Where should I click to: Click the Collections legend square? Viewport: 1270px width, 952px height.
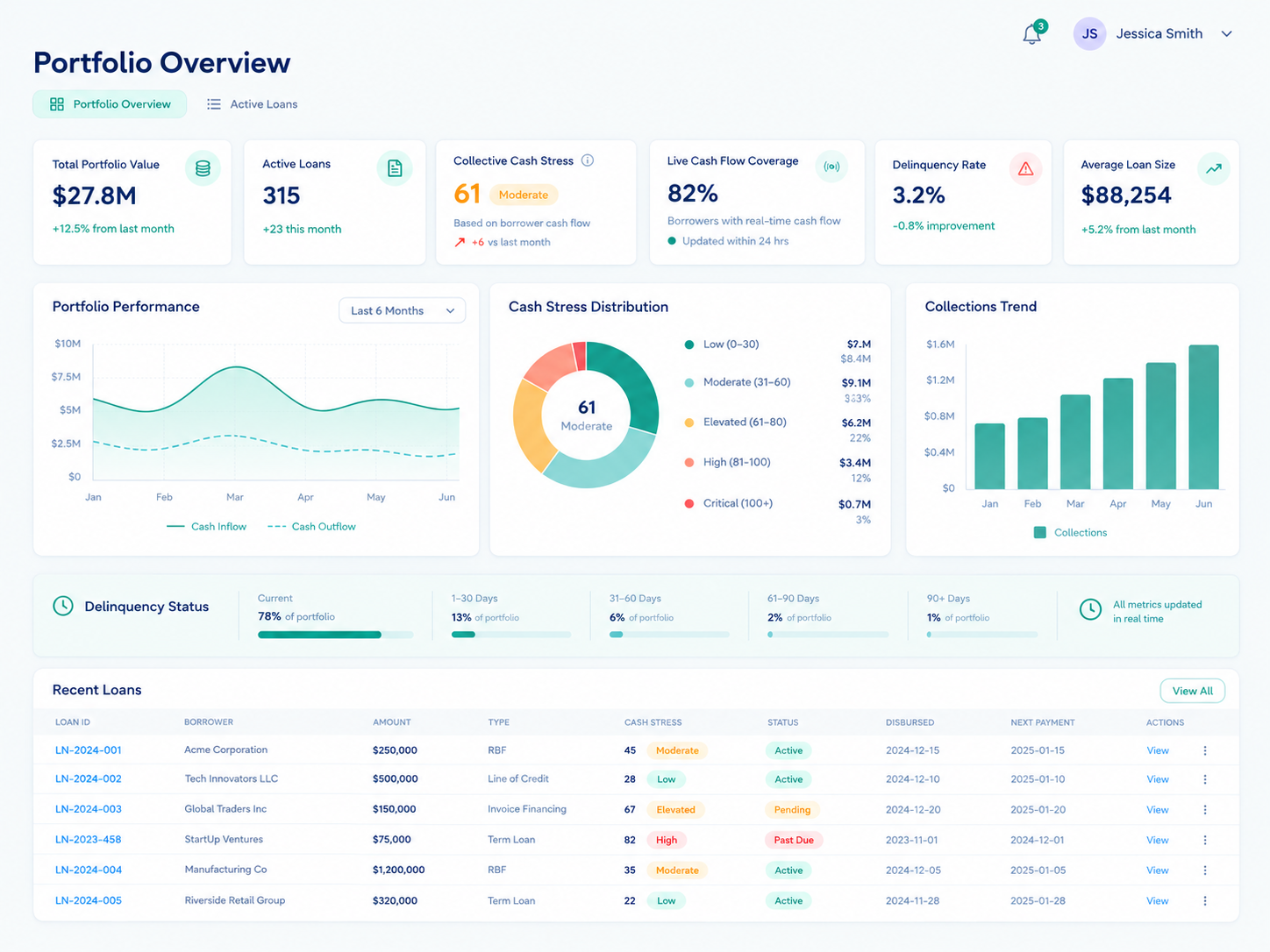tap(1040, 532)
